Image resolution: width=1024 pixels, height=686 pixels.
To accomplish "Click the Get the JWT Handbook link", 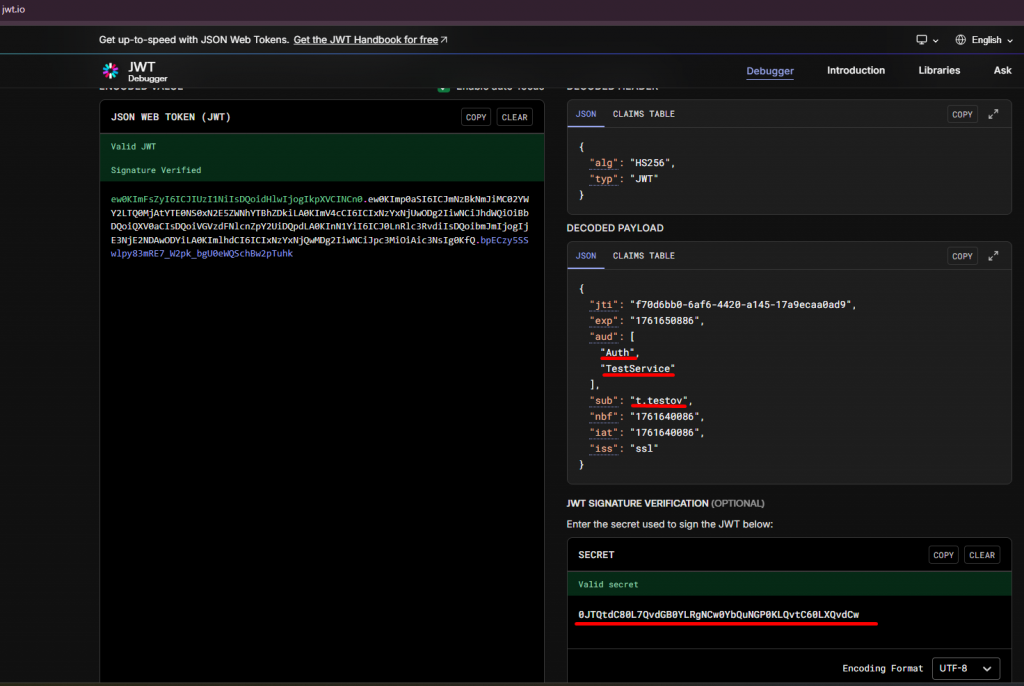I will pyautogui.click(x=370, y=40).
